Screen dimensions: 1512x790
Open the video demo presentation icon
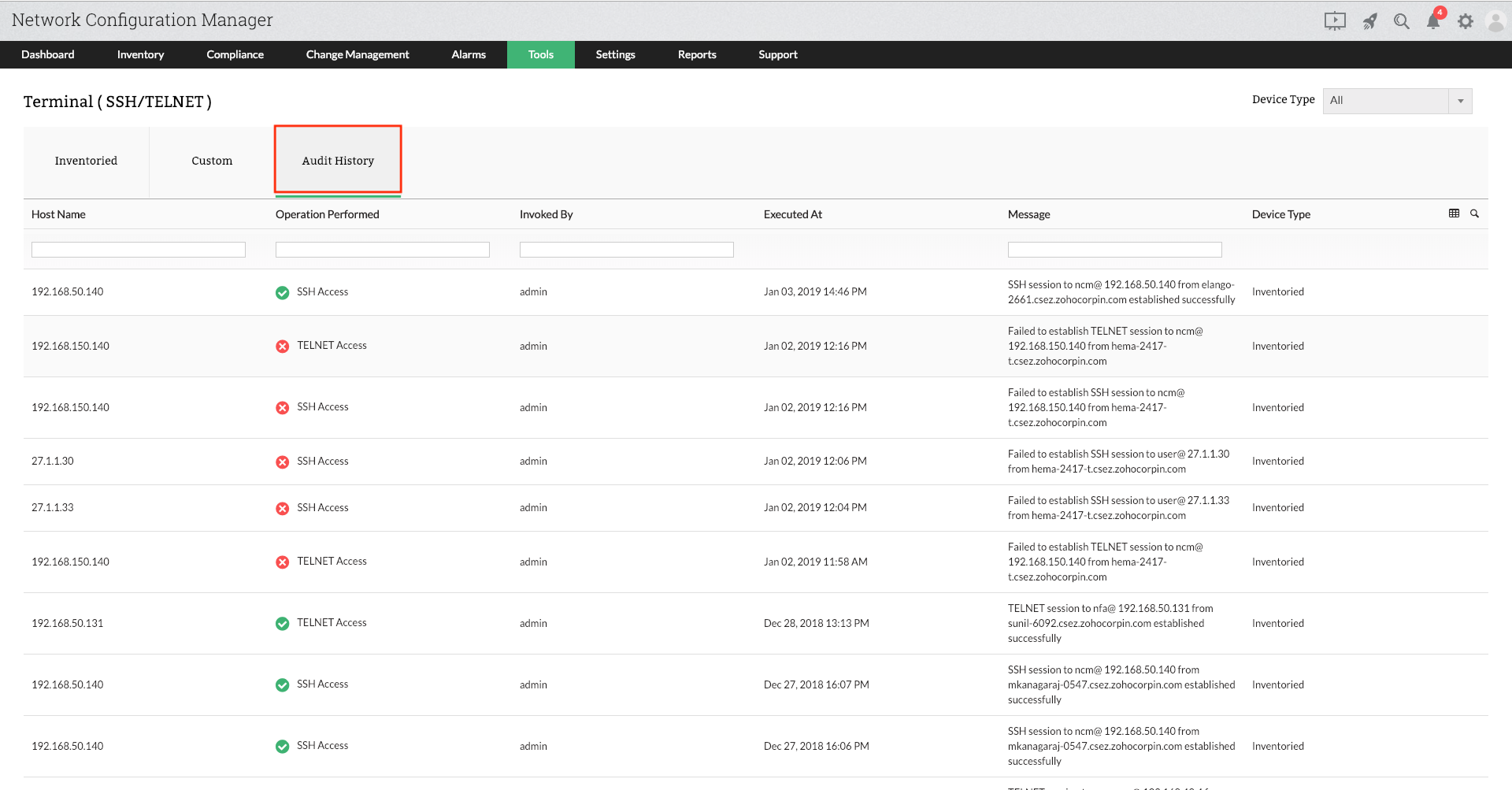click(1335, 20)
